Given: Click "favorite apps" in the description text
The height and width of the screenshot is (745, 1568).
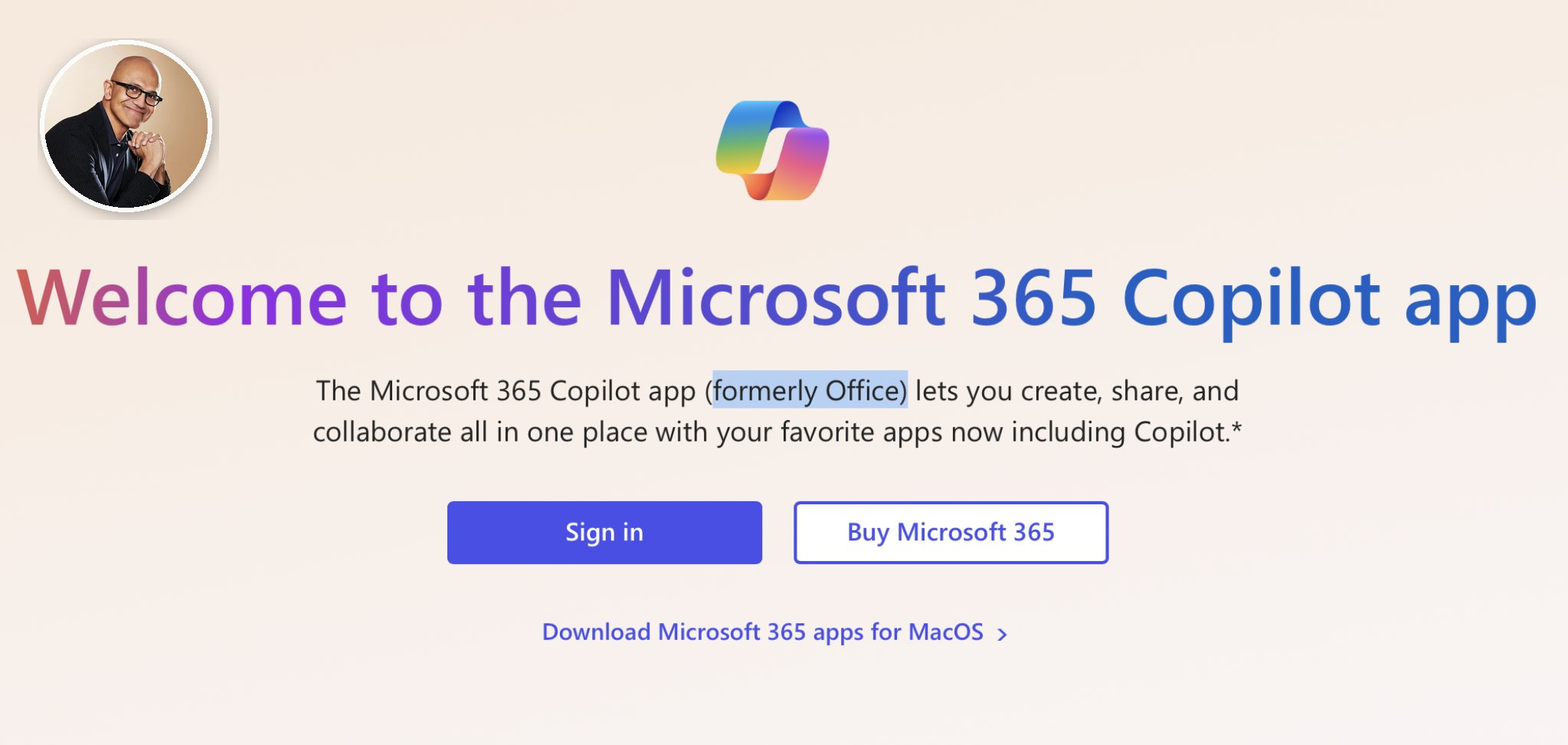Looking at the screenshot, I should point(861,432).
